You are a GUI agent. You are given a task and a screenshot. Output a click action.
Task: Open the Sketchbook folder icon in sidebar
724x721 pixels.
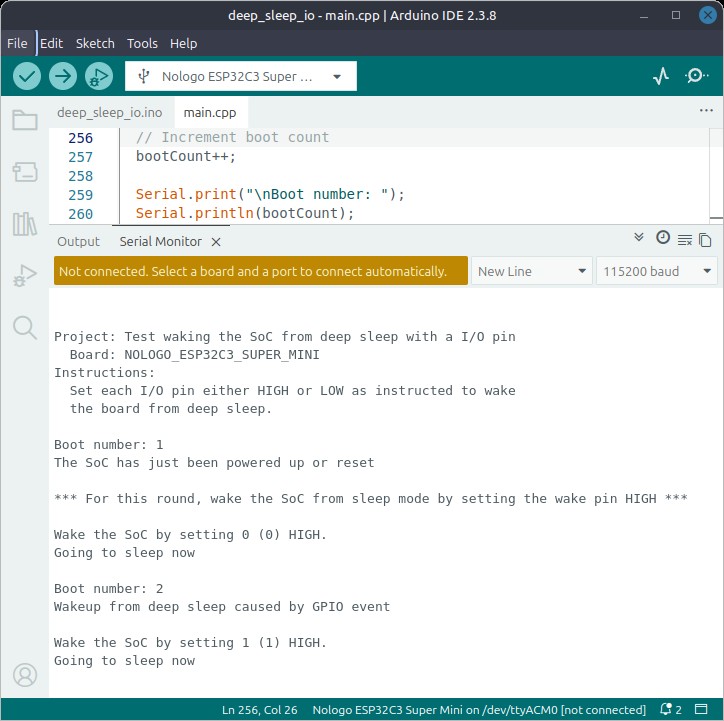tap(25, 120)
